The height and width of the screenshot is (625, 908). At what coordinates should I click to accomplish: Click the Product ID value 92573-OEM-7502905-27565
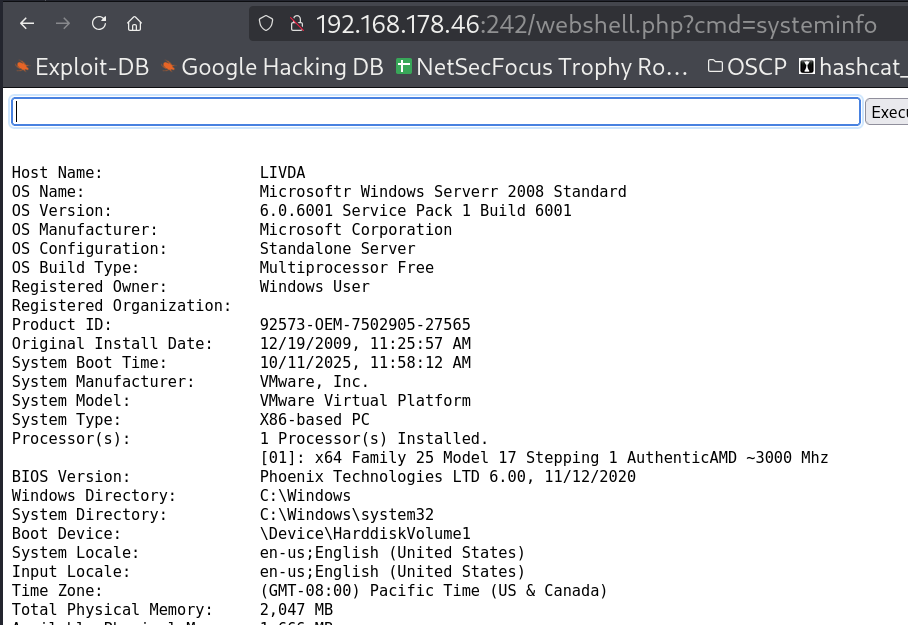[364, 325]
